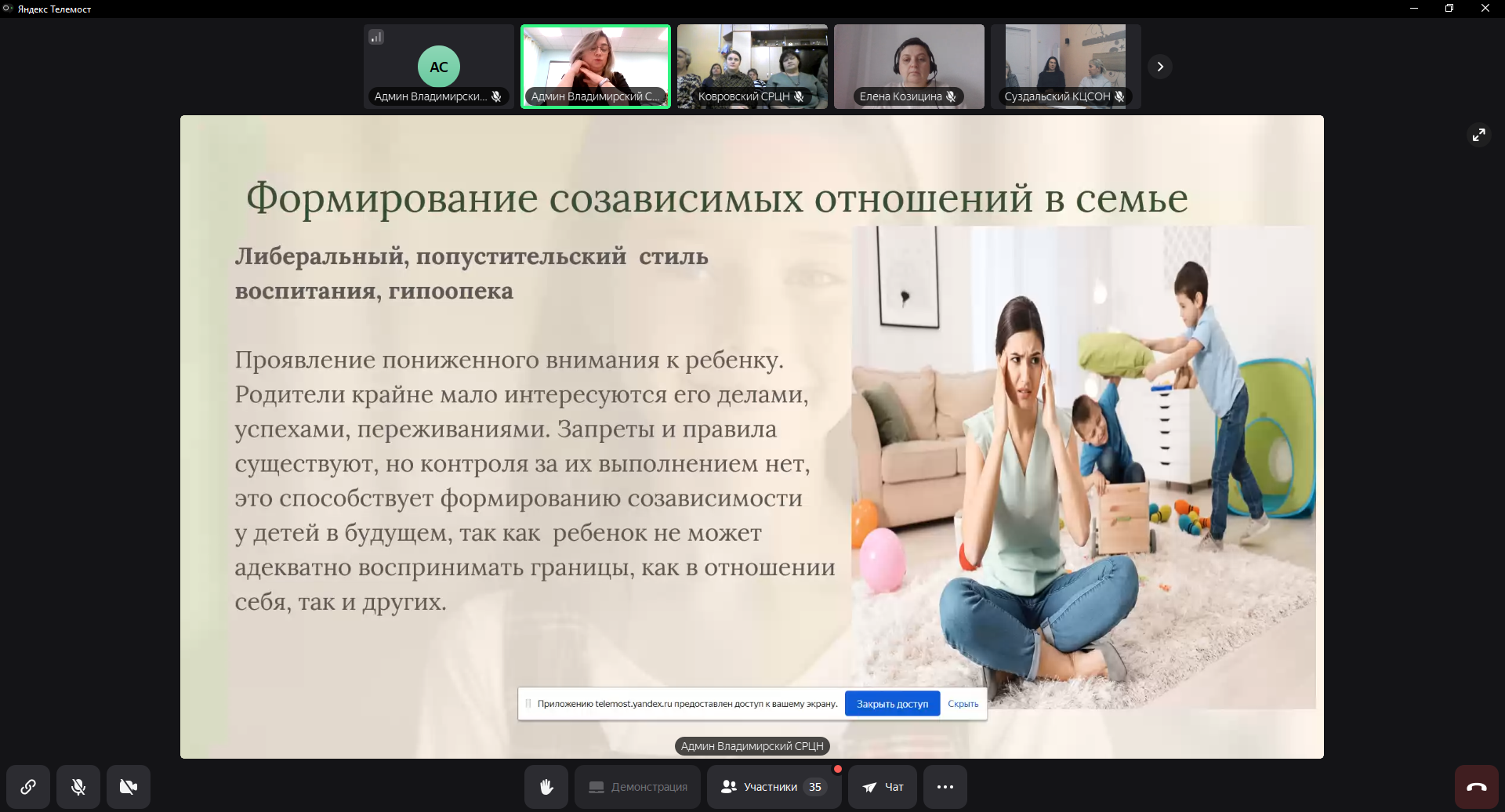Click the muted mic icon on Елена Козицина
Viewport: 1505px width, 812px height.
[x=951, y=96]
